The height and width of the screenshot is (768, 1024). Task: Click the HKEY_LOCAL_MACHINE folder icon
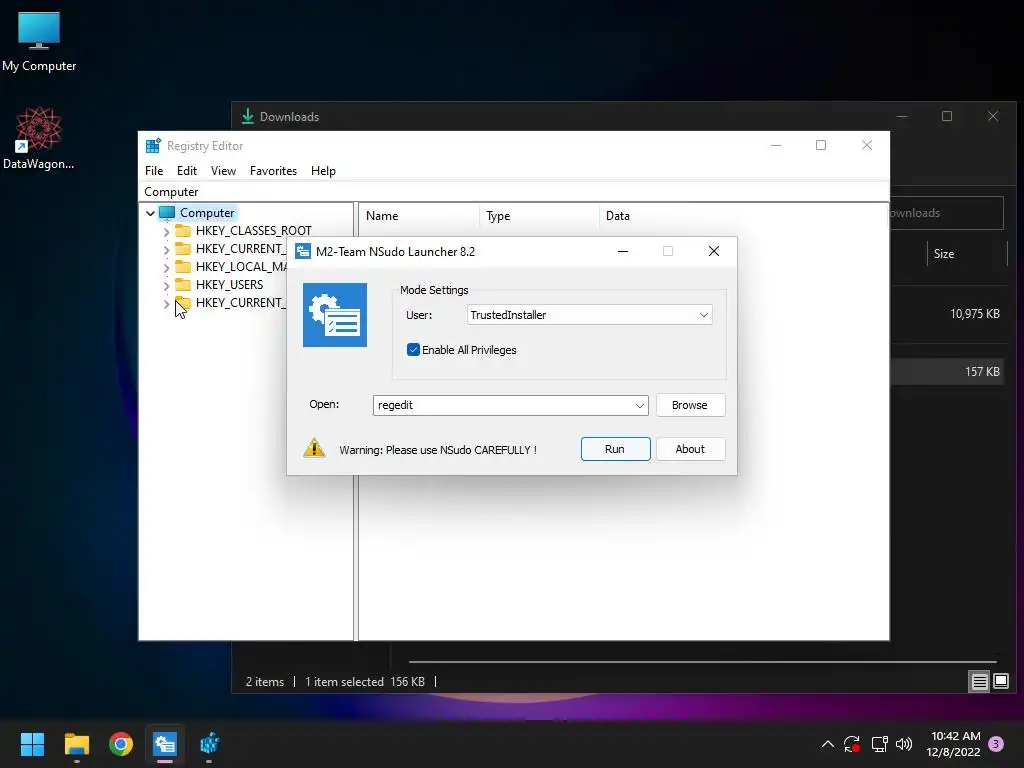coord(184,266)
